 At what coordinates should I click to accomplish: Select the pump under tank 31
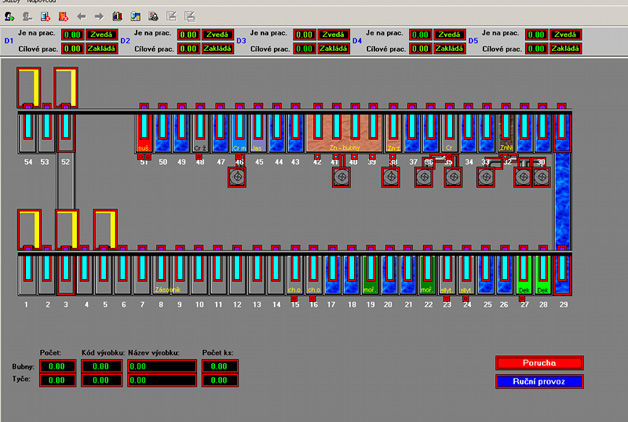(x=523, y=177)
